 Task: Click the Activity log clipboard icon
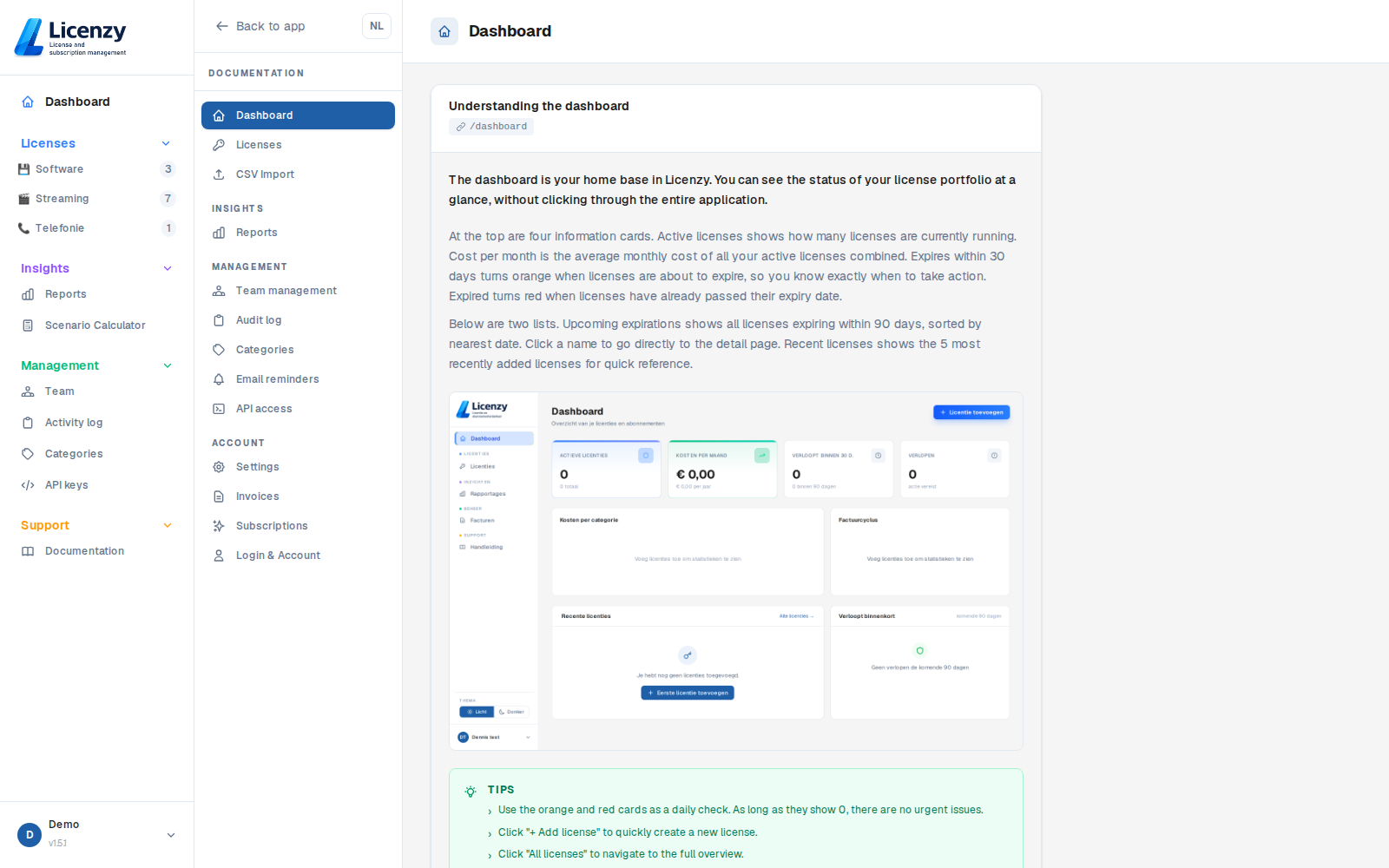click(28, 423)
